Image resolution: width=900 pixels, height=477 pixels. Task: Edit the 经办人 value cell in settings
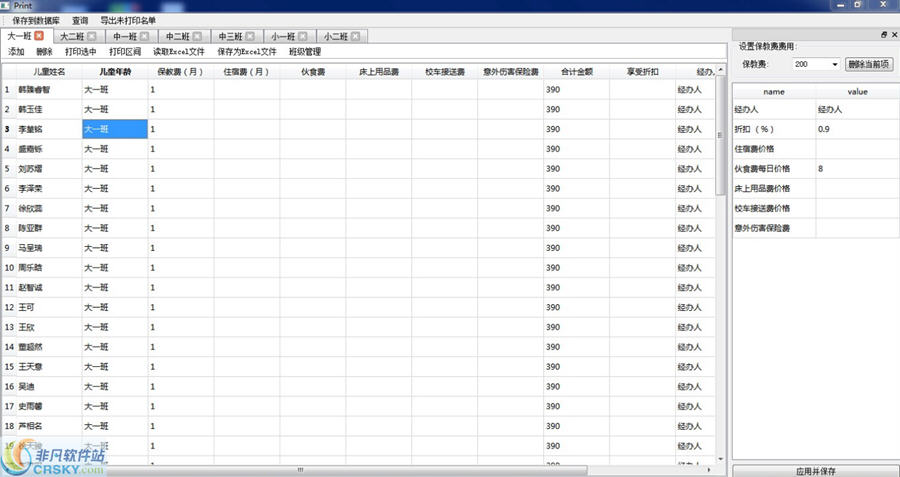point(858,109)
